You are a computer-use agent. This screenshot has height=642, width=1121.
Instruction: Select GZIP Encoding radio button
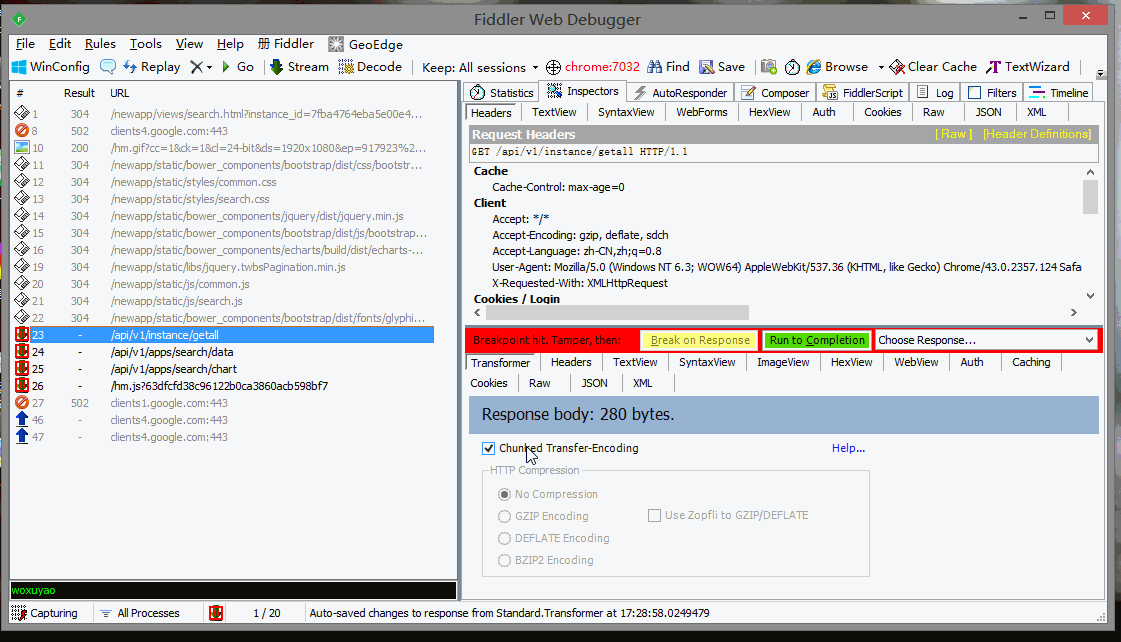click(504, 516)
